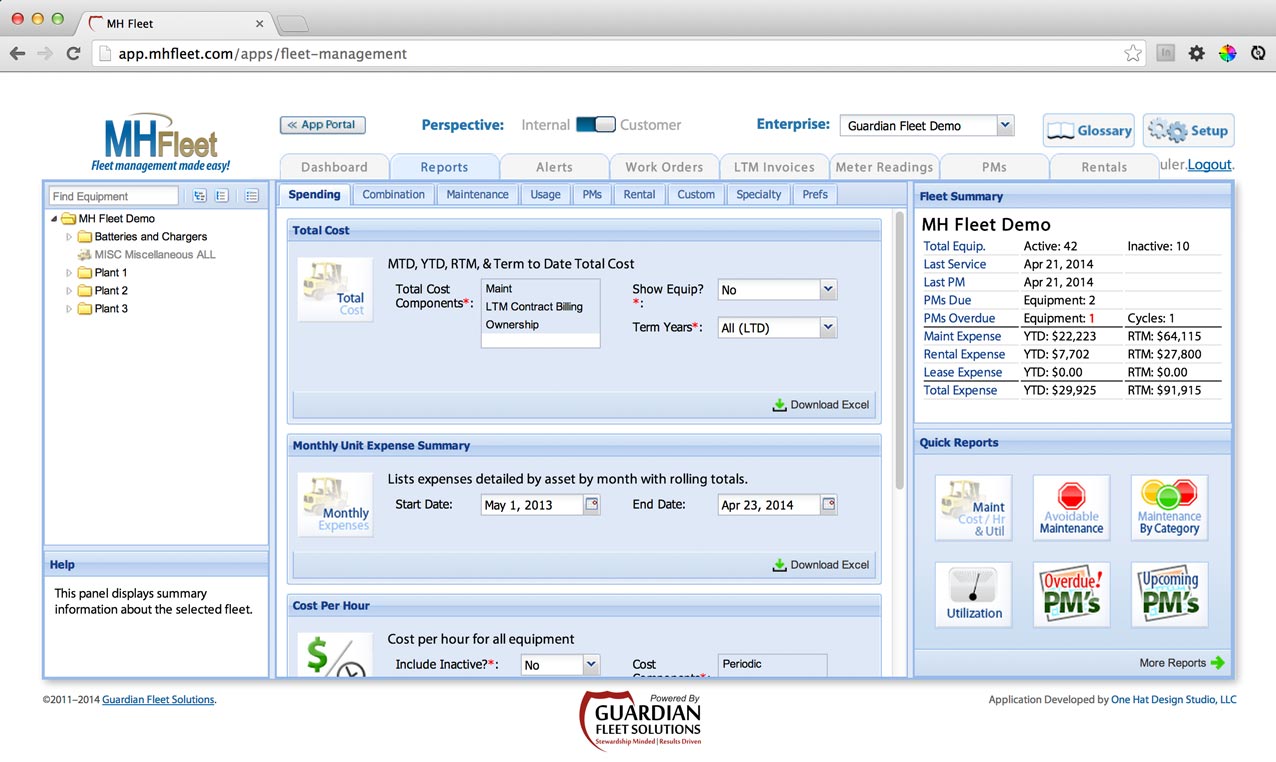This screenshot has height=762, width=1276.
Task: Click the browser address bar
Action: click(620, 54)
